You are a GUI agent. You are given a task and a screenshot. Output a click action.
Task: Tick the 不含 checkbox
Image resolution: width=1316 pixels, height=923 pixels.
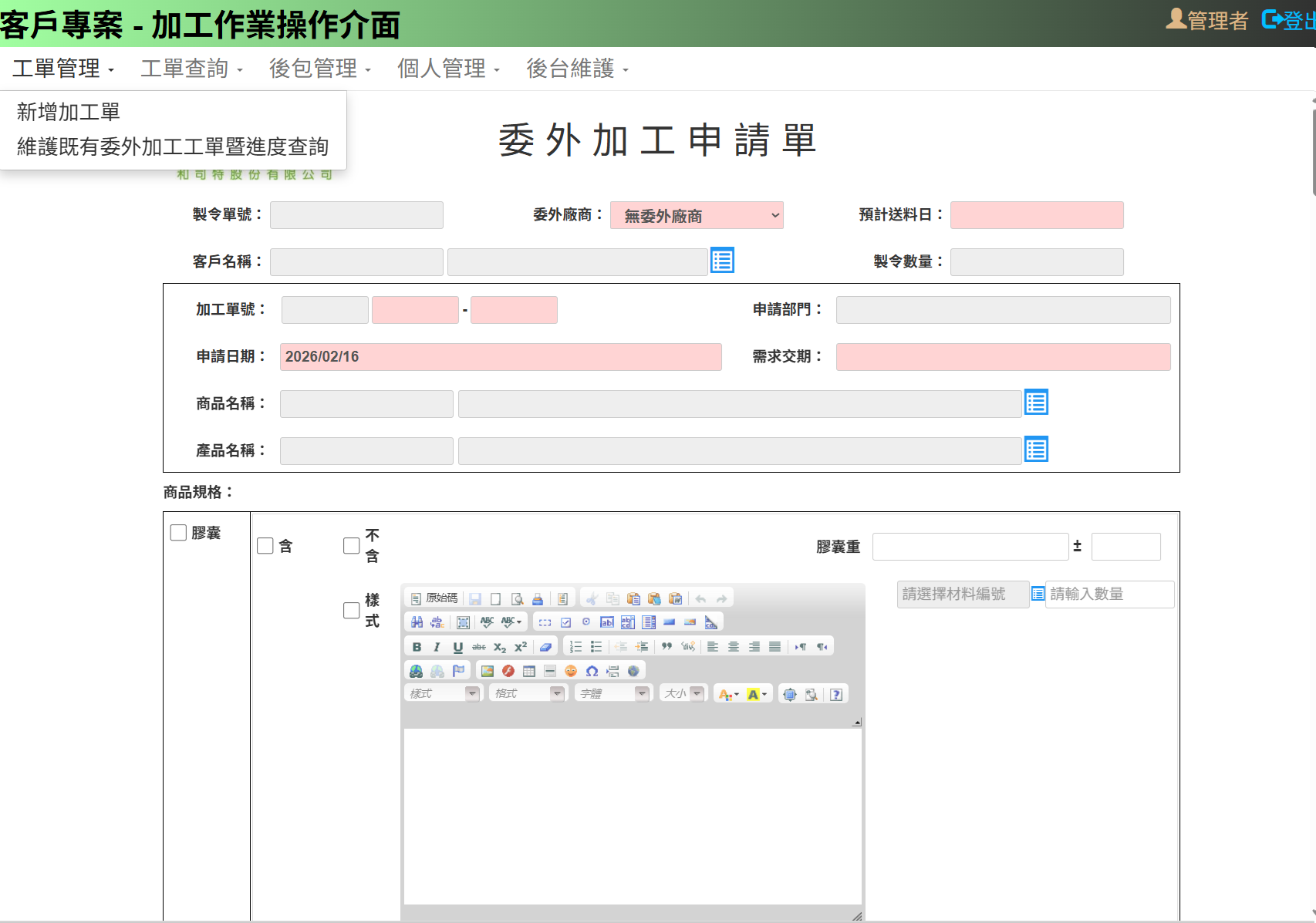pos(352,546)
